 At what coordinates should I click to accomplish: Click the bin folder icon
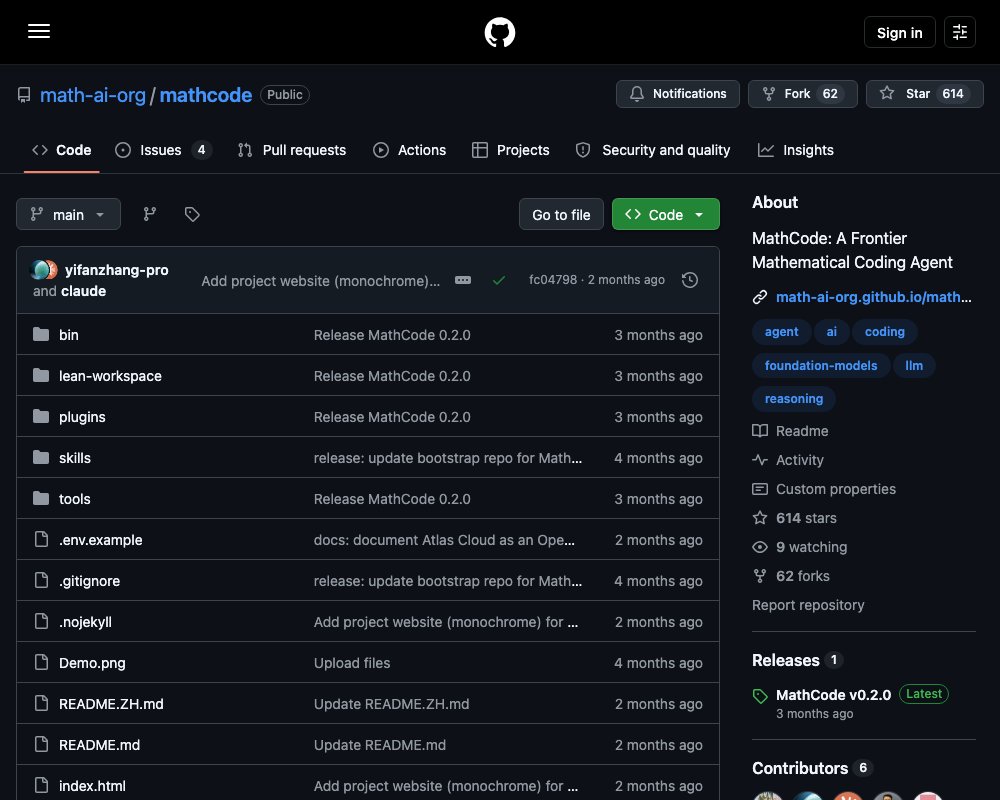coord(41,334)
